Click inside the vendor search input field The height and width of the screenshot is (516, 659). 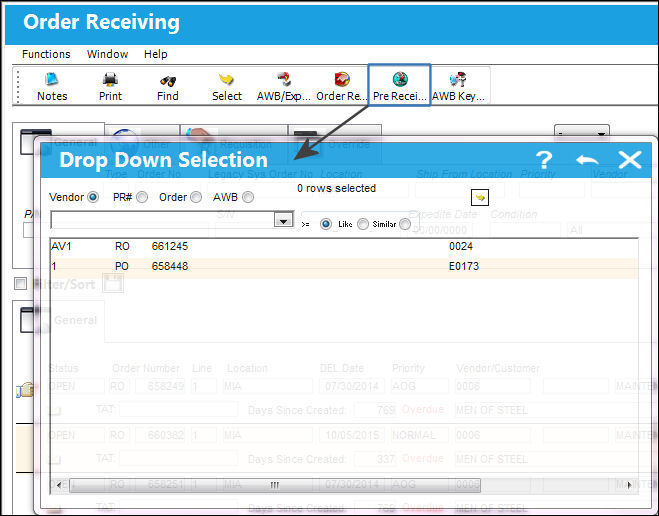(x=162, y=220)
